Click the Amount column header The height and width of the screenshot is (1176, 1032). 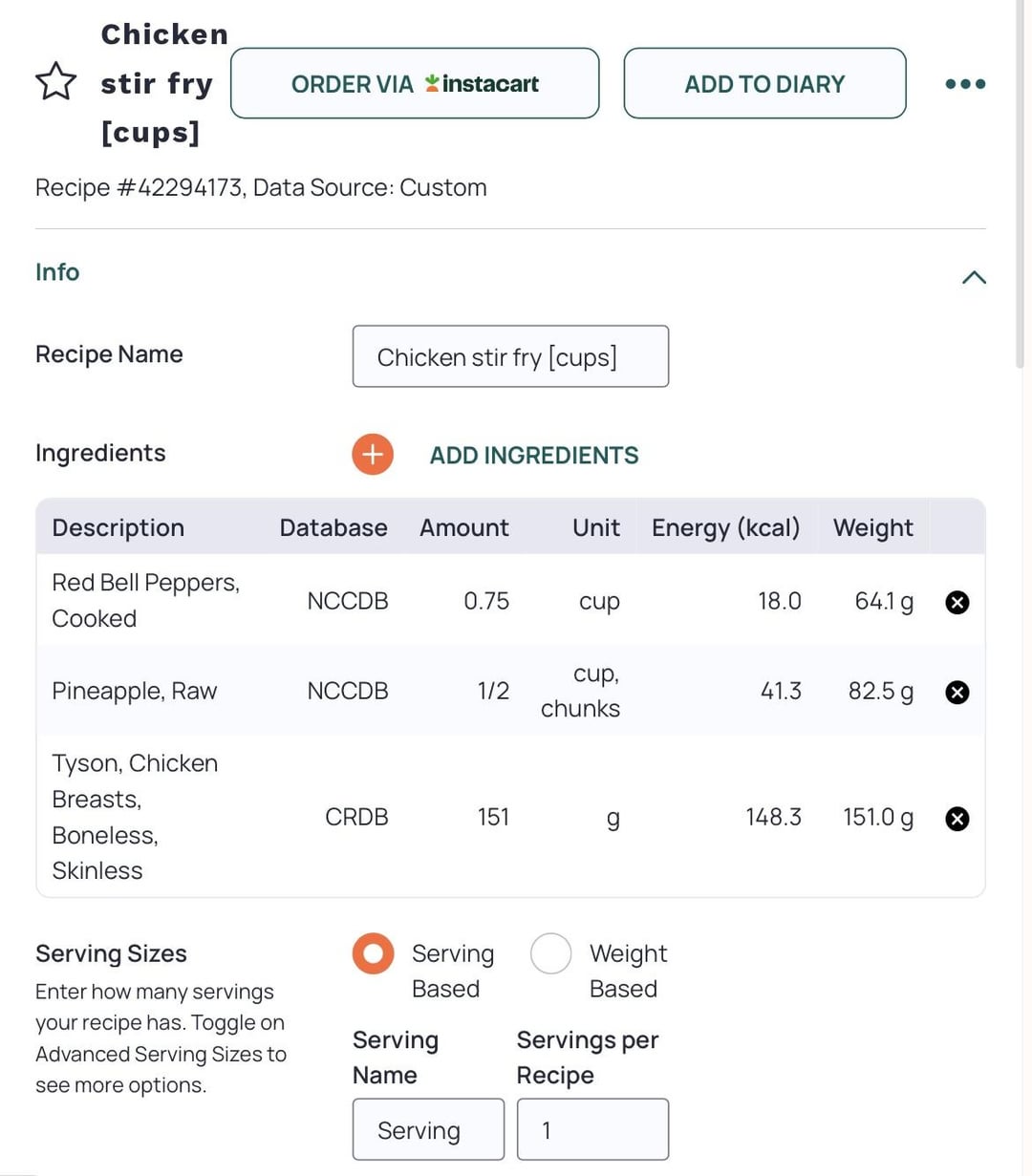[464, 527]
